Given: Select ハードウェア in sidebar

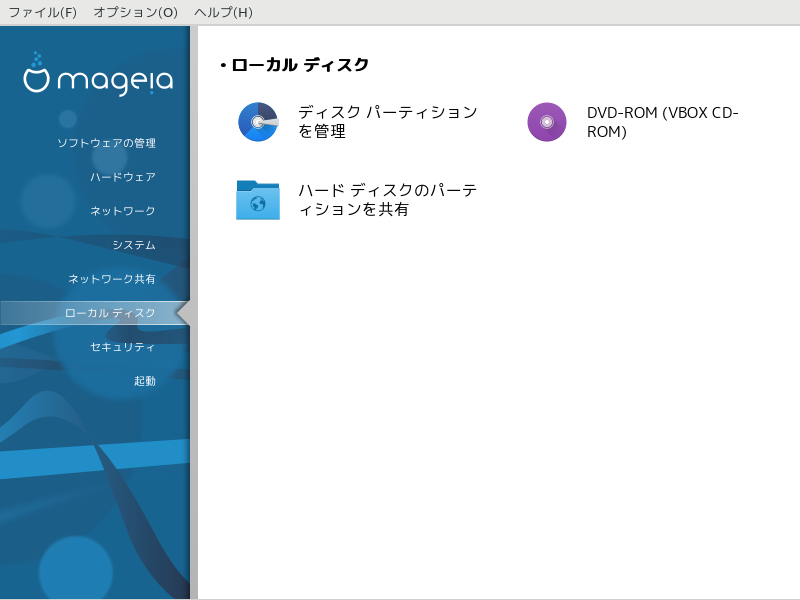Looking at the screenshot, I should pyautogui.click(x=122, y=177).
